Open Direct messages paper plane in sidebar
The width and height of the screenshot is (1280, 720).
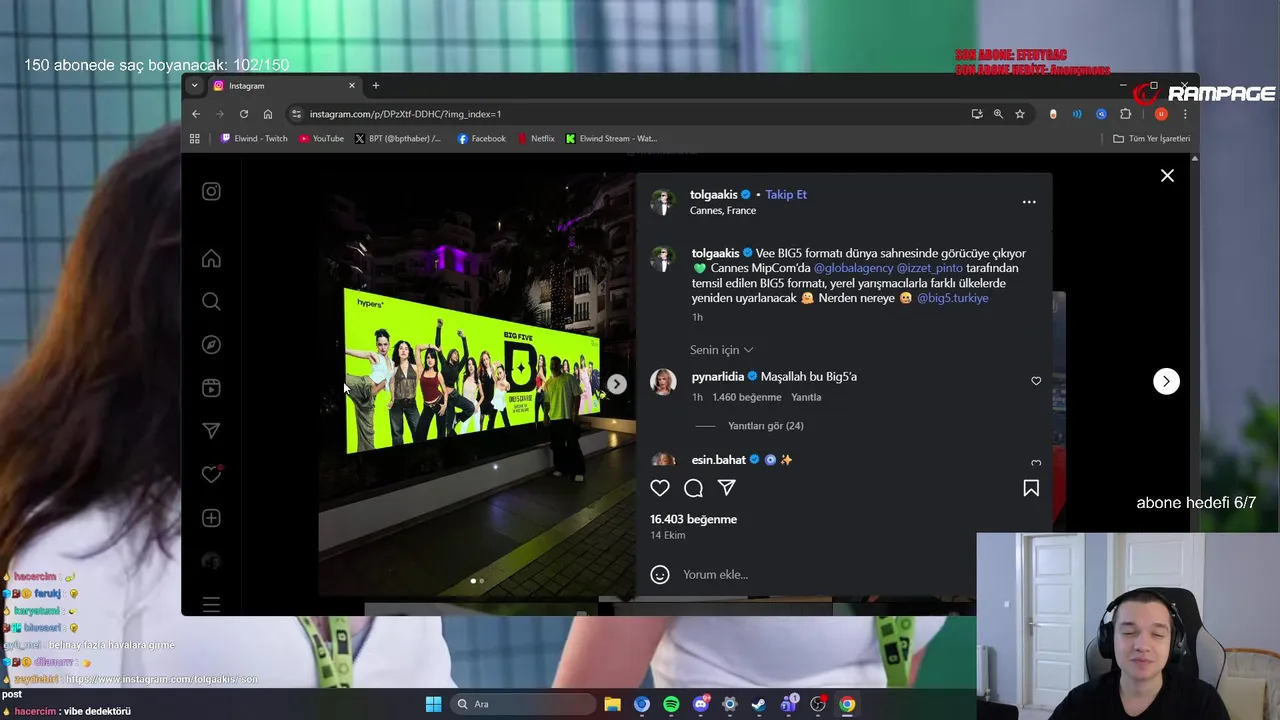click(x=211, y=431)
